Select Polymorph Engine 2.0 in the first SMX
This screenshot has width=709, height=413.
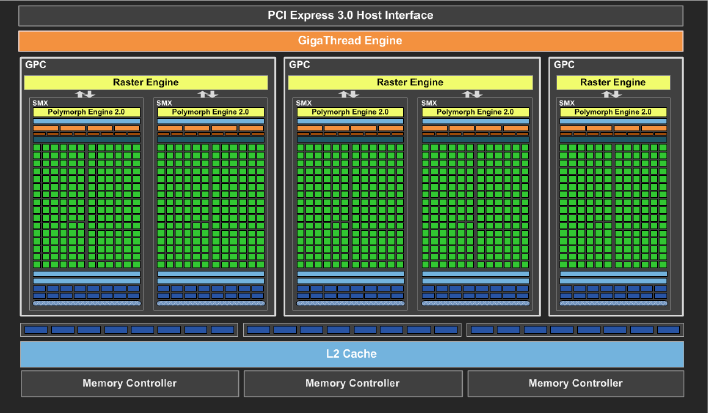click(85, 112)
